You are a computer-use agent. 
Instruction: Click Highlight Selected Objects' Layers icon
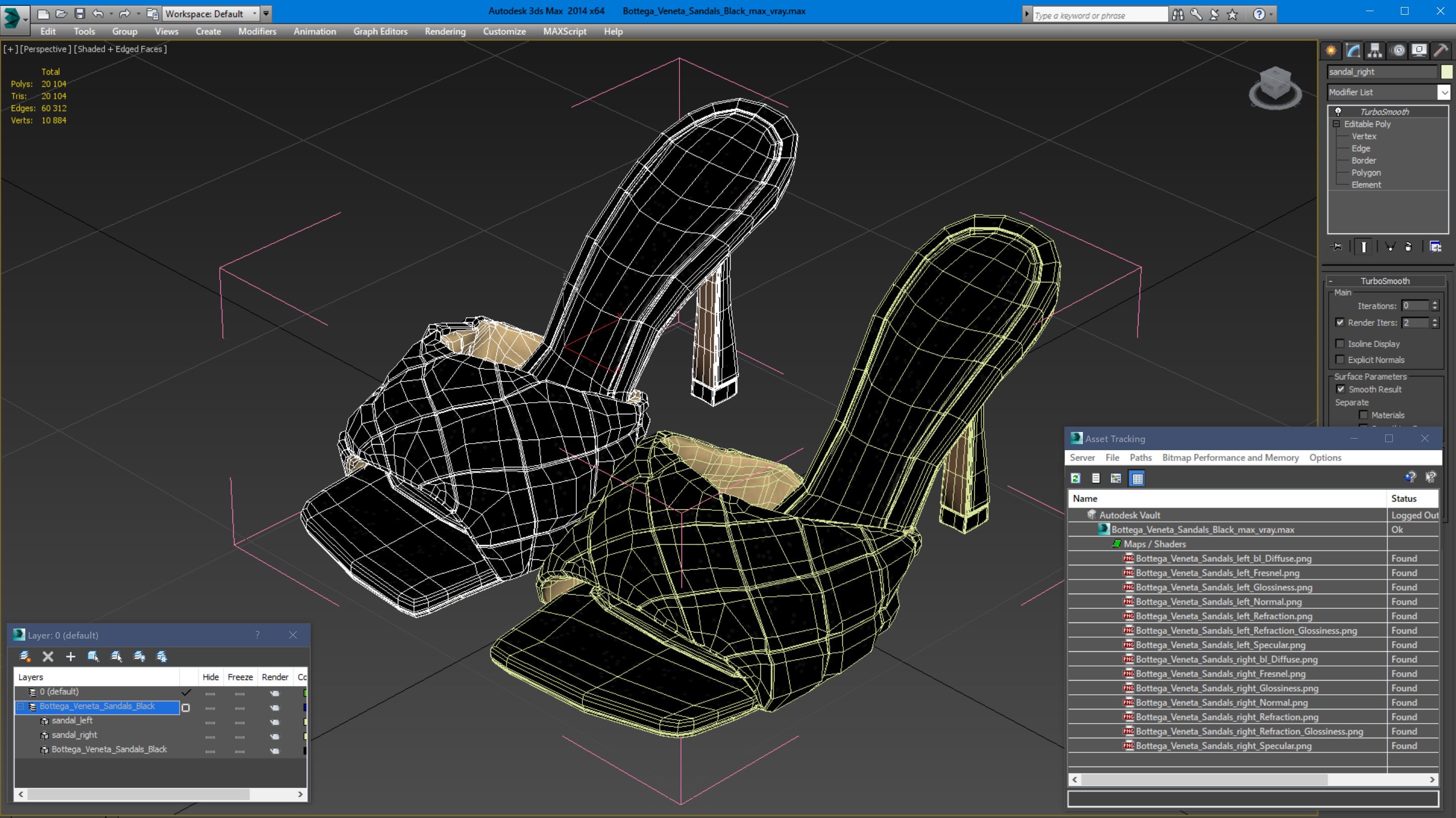(x=116, y=656)
